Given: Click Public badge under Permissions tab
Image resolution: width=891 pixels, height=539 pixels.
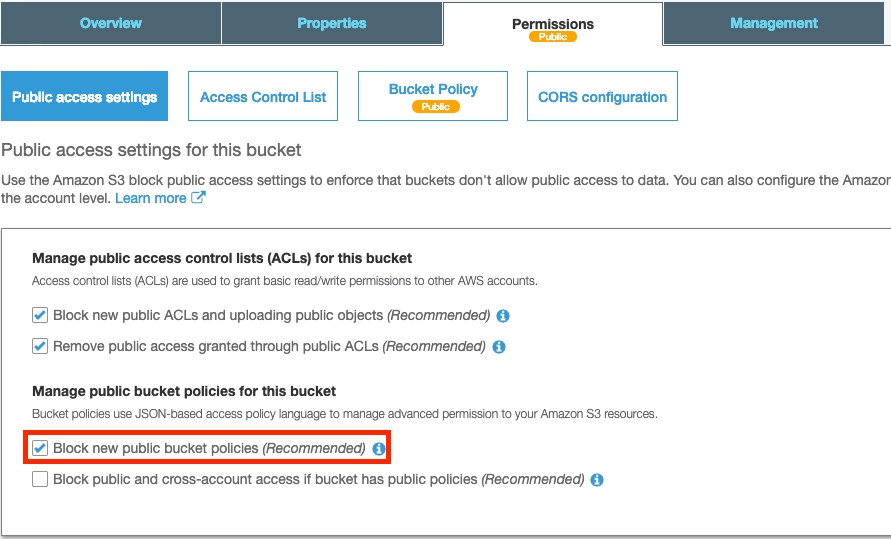Looking at the screenshot, I should tap(553, 37).
